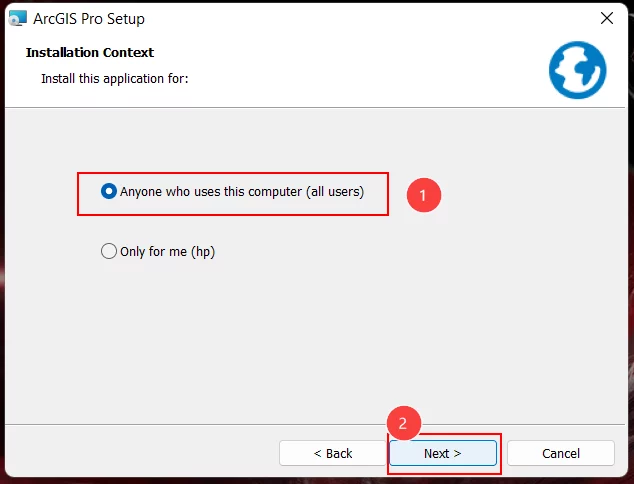Click the 'Anyone who uses this computer' label
Image resolution: width=634 pixels, height=484 pixels.
(x=242, y=192)
